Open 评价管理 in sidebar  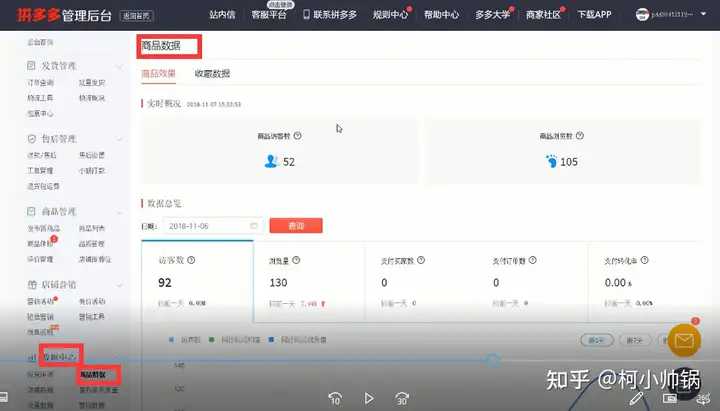click(40, 259)
